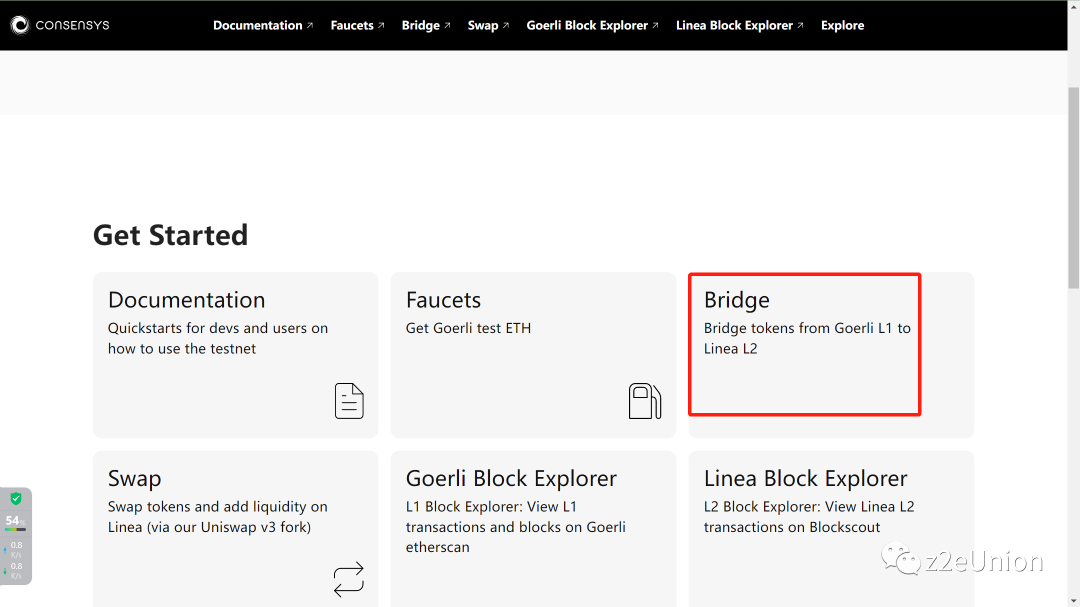The width and height of the screenshot is (1080, 607).
Task: Click the document icon in Documentation card
Action: pos(349,400)
